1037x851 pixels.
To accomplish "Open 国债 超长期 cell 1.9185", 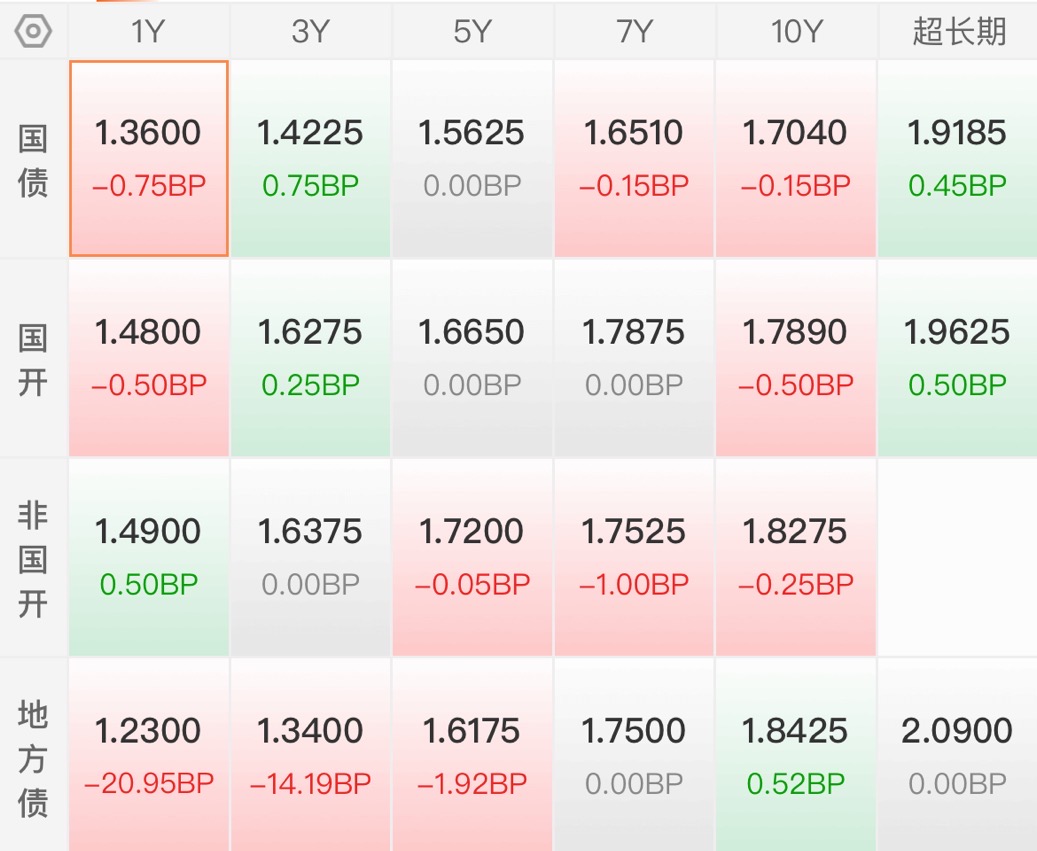I will [x=958, y=159].
